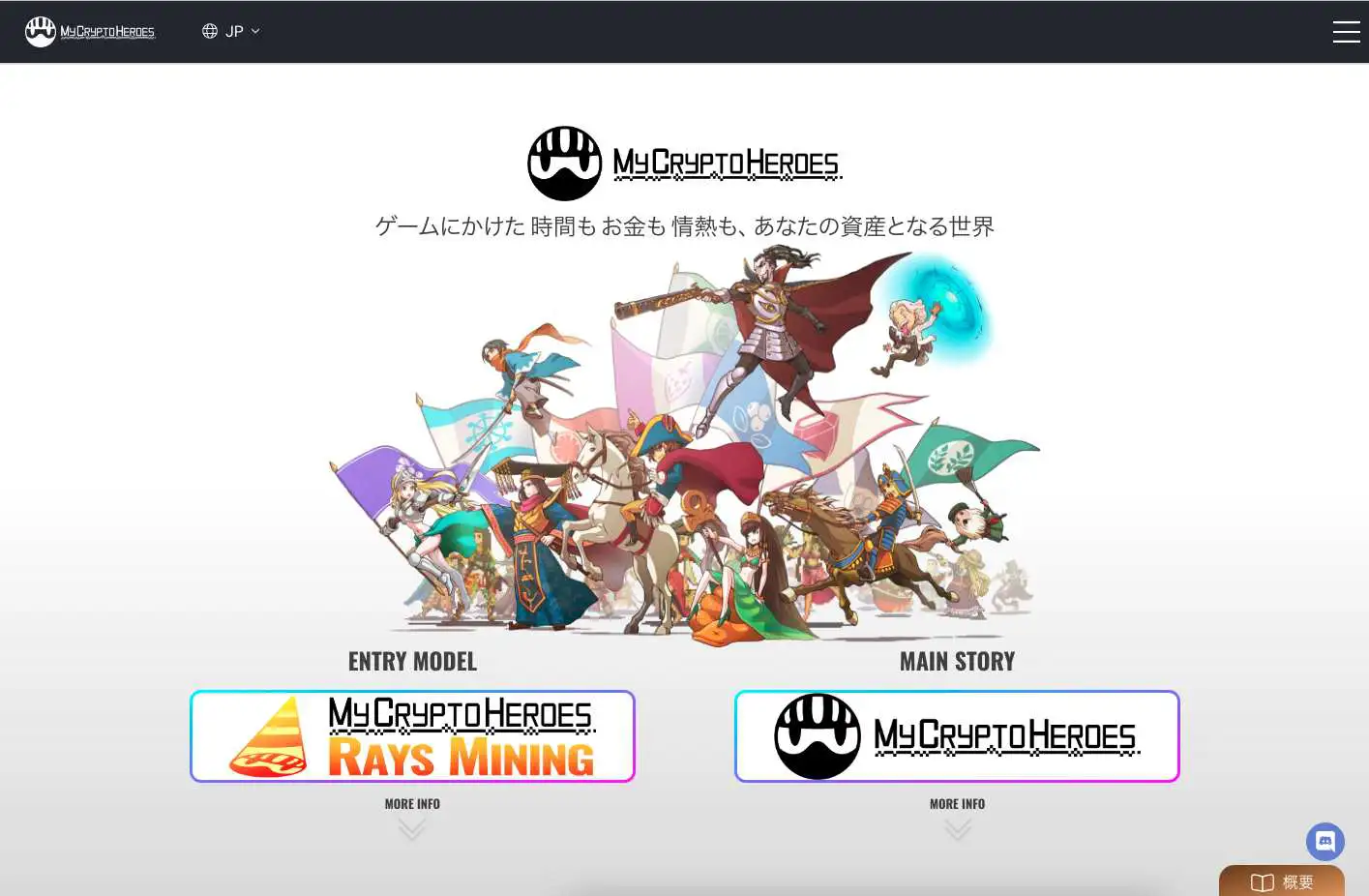Open the Main Story MyCryptoHeroes banner wordmark
The image size is (1369, 896).
tap(1005, 737)
